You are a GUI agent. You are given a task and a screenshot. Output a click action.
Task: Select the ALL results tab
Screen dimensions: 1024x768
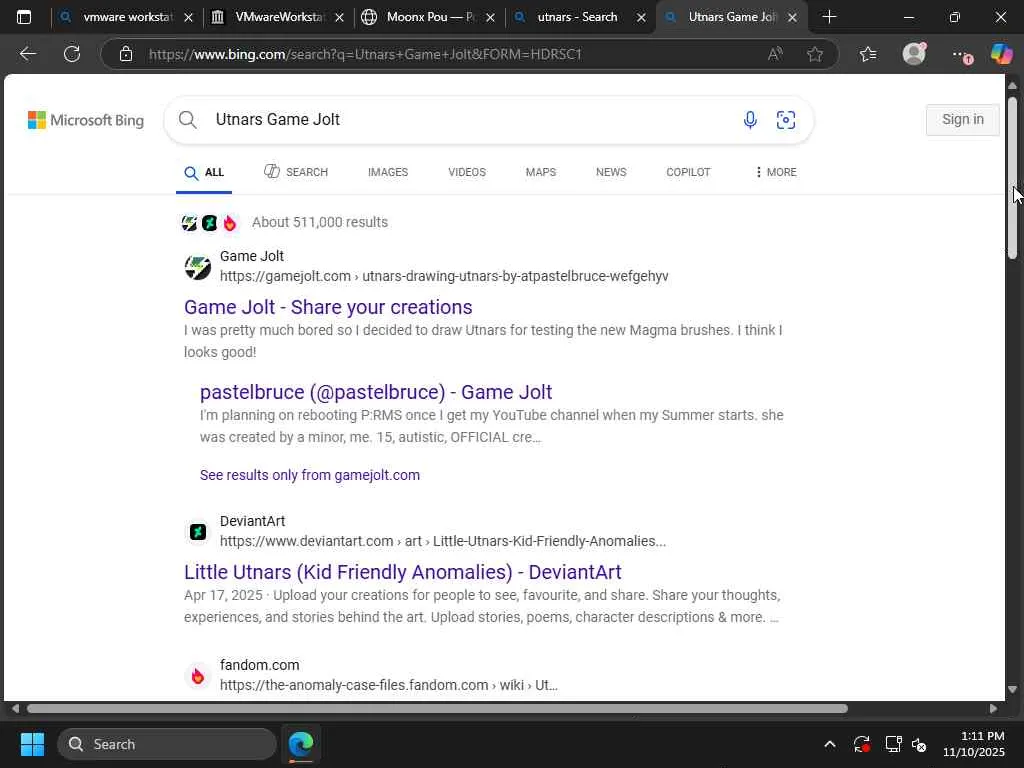204,172
